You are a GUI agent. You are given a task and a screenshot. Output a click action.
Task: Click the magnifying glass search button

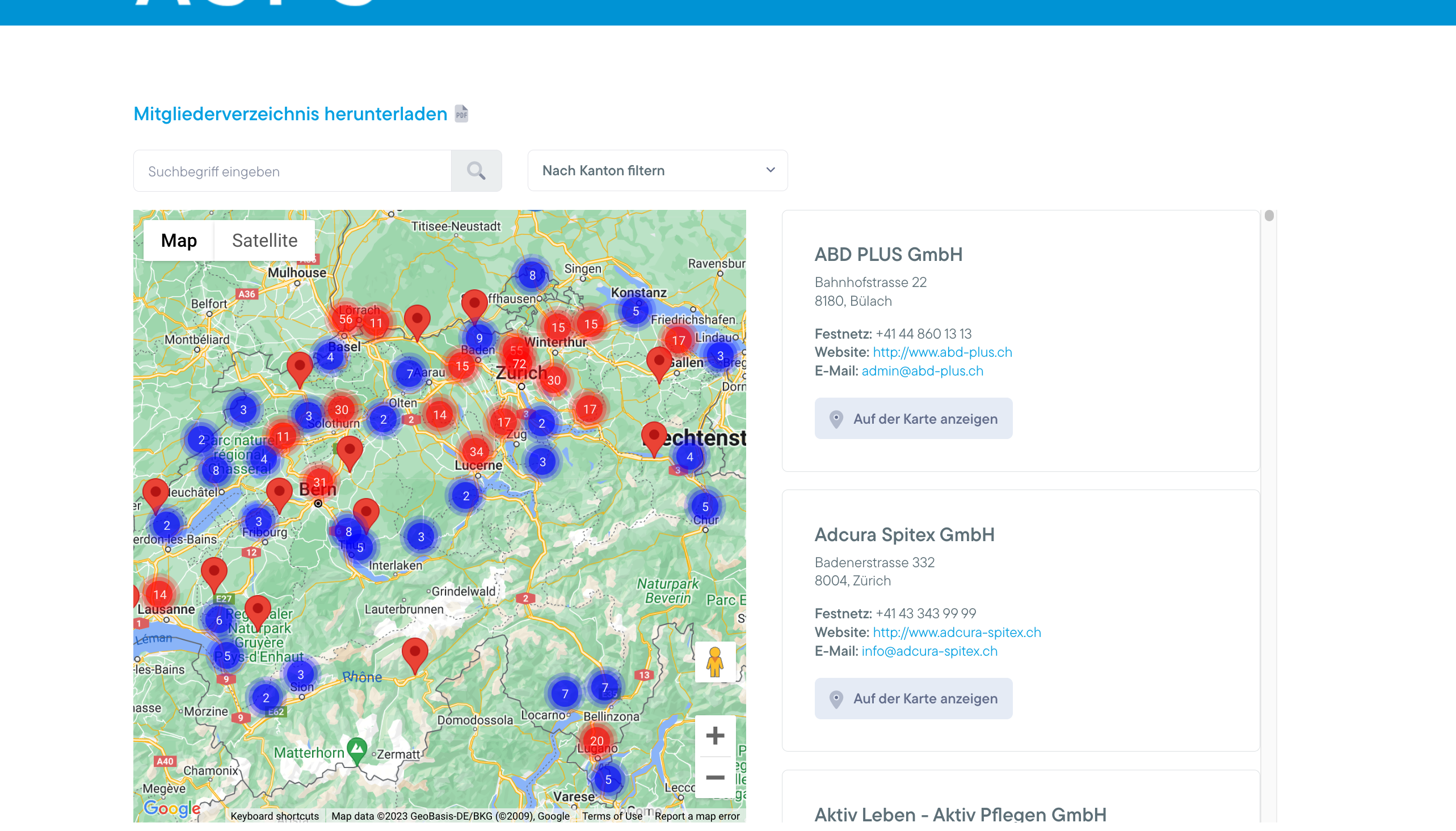tap(476, 171)
